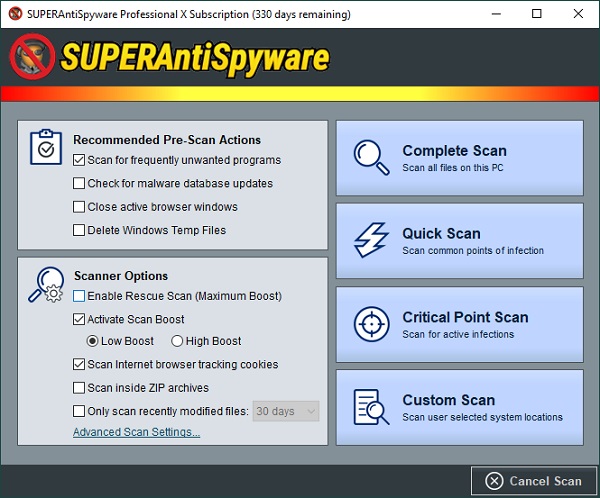The image size is (600, 498).
Task: Click the Quick Scan lightning bolt icon
Action: tap(371, 240)
